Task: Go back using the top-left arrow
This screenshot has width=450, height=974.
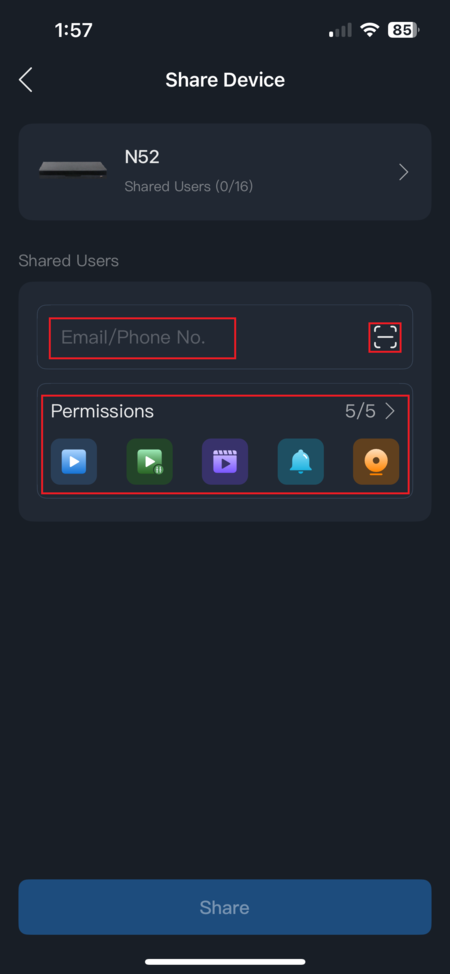Action: (25, 80)
